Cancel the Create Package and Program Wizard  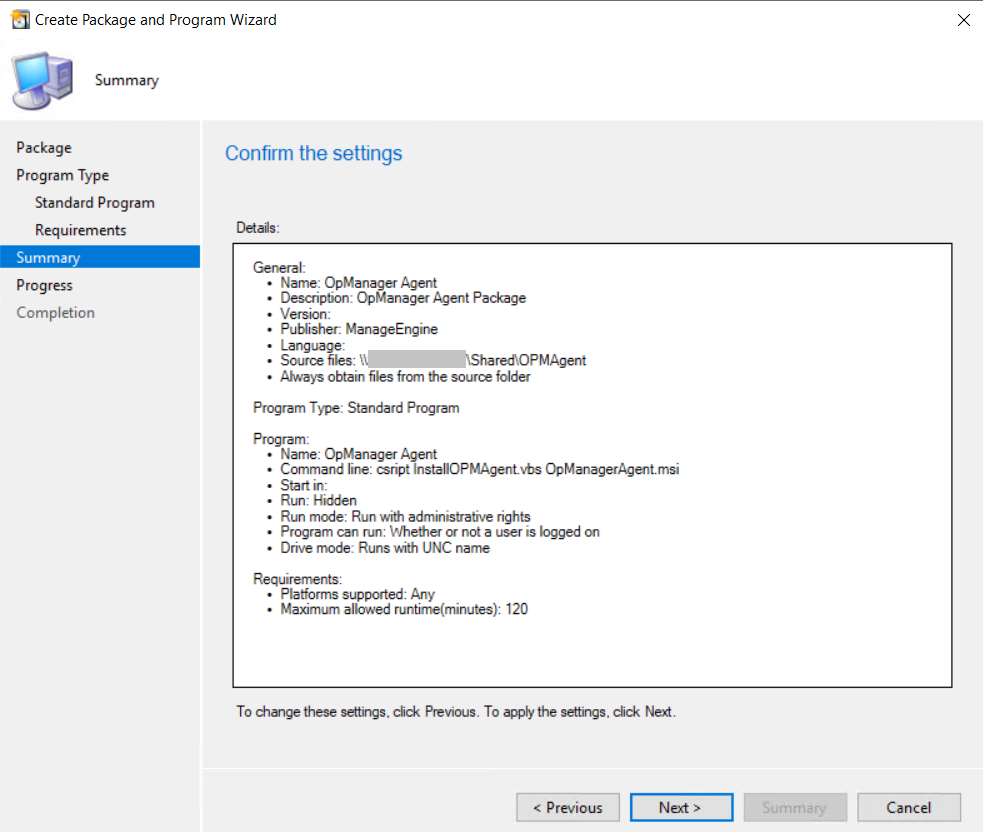[x=908, y=807]
